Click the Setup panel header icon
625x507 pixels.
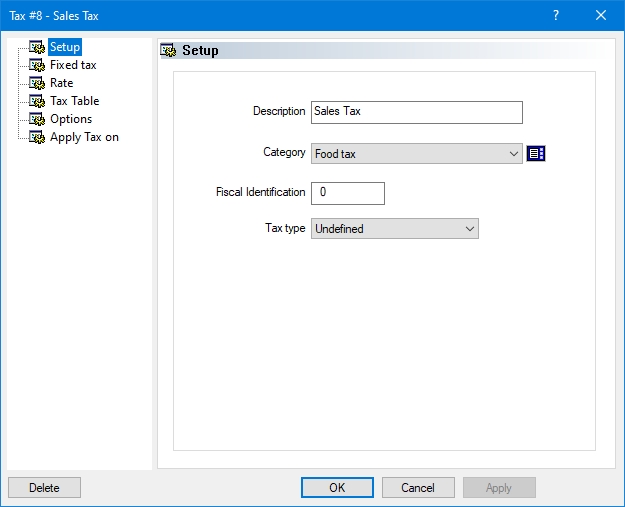click(x=169, y=50)
